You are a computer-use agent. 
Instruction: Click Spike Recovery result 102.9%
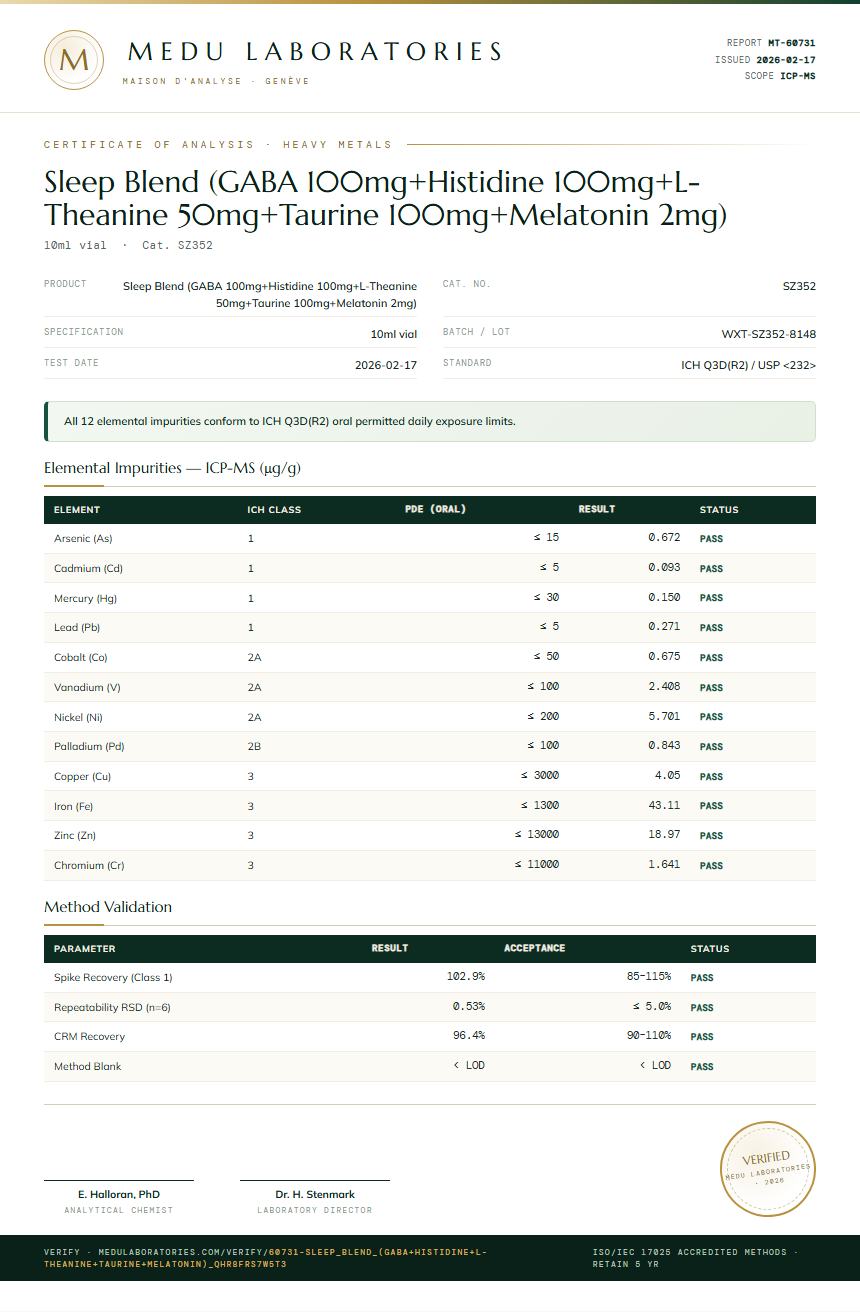point(466,976)
